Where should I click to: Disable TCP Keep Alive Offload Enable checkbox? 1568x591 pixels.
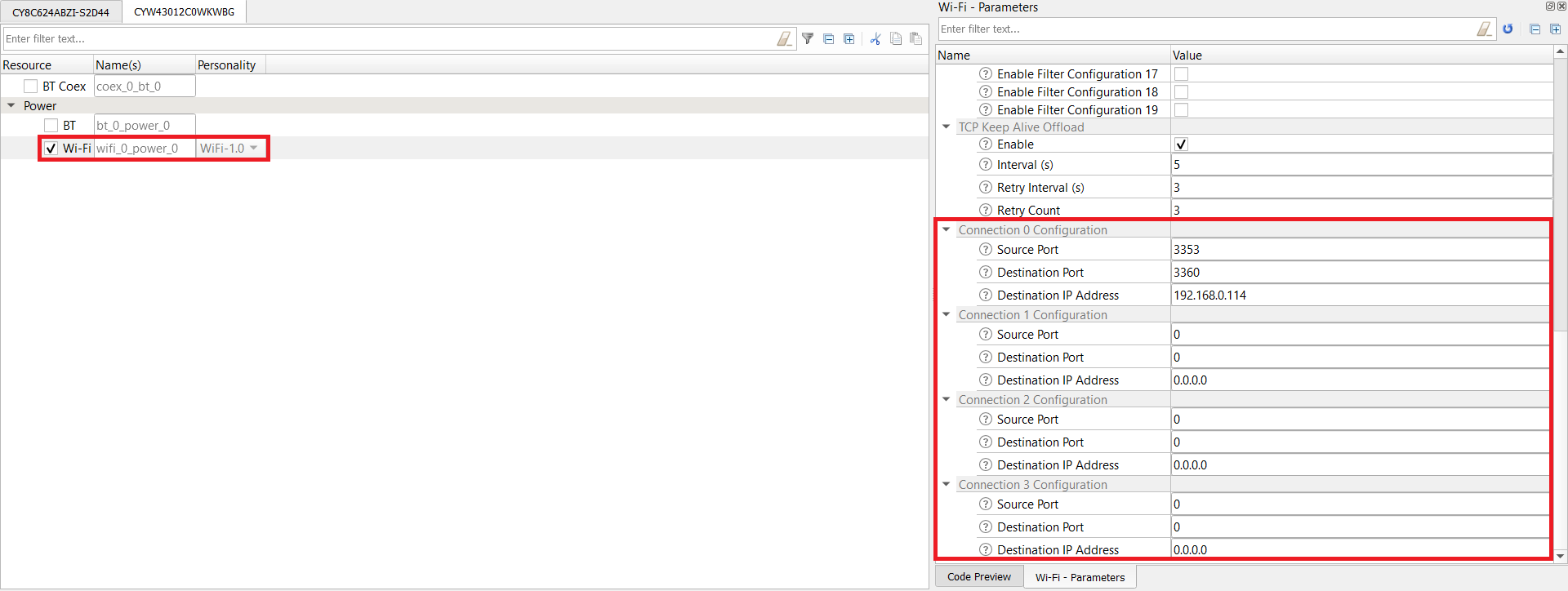(1181, 144)
